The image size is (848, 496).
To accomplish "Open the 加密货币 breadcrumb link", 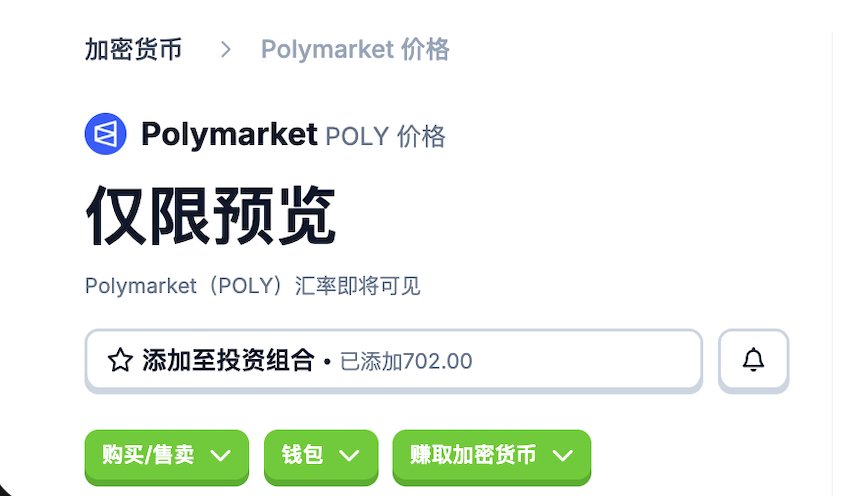I will coord(133,49).
